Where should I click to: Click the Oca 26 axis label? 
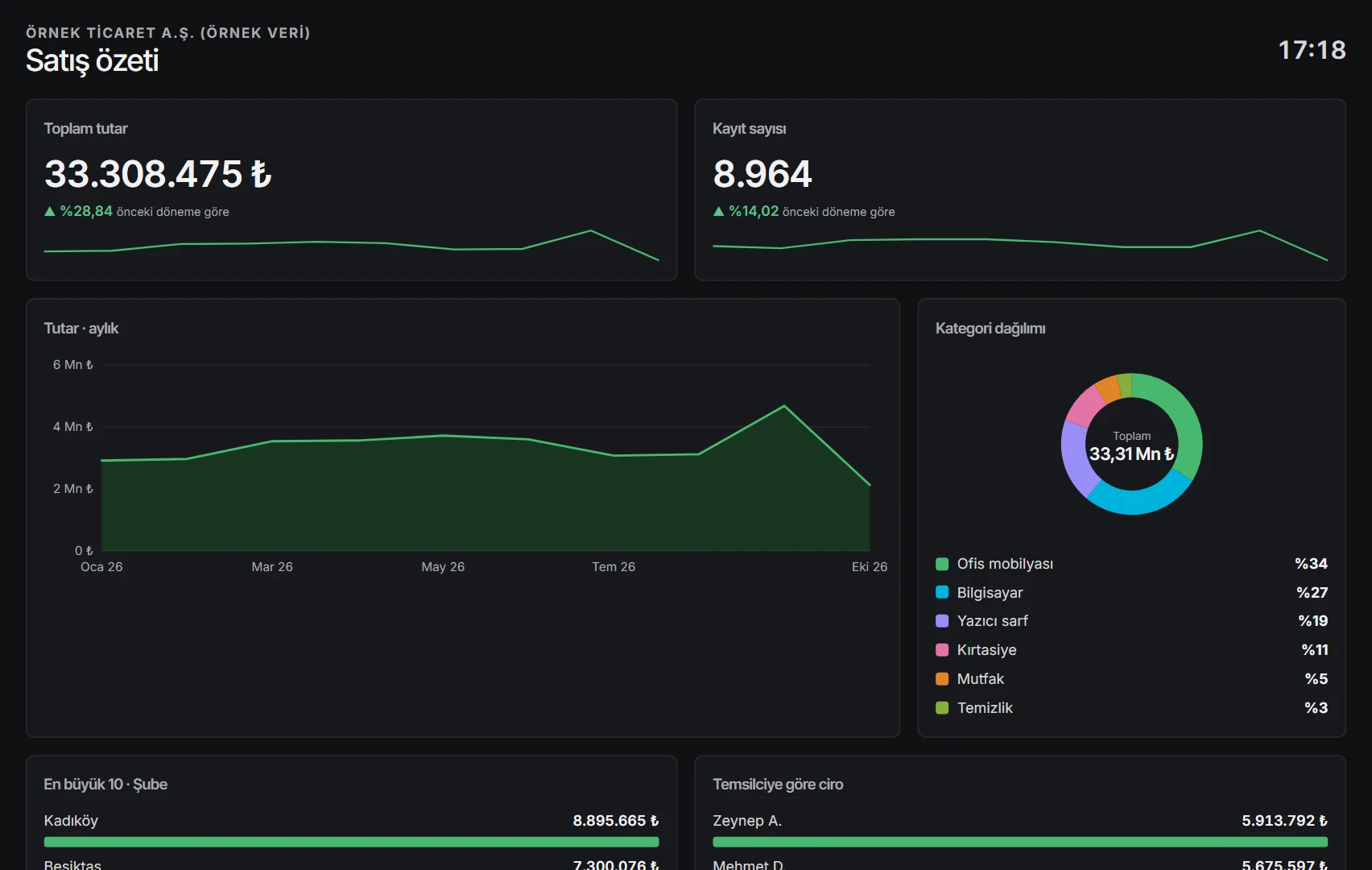(101, 567)
